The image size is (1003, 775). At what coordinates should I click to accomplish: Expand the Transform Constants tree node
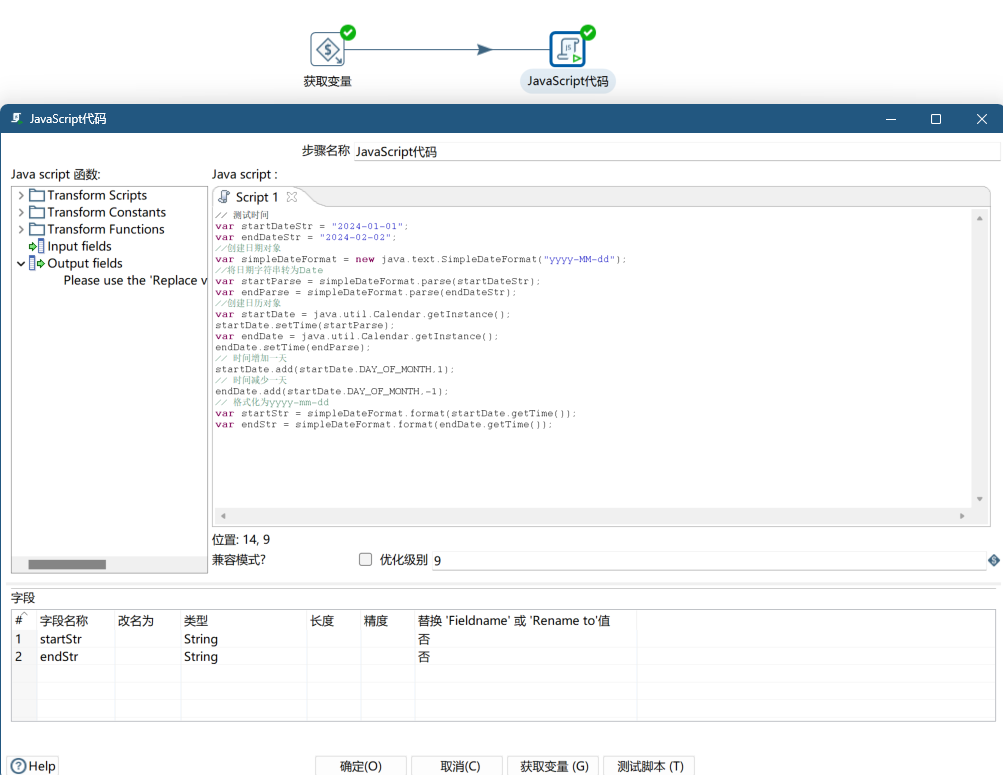pos(21,212)
